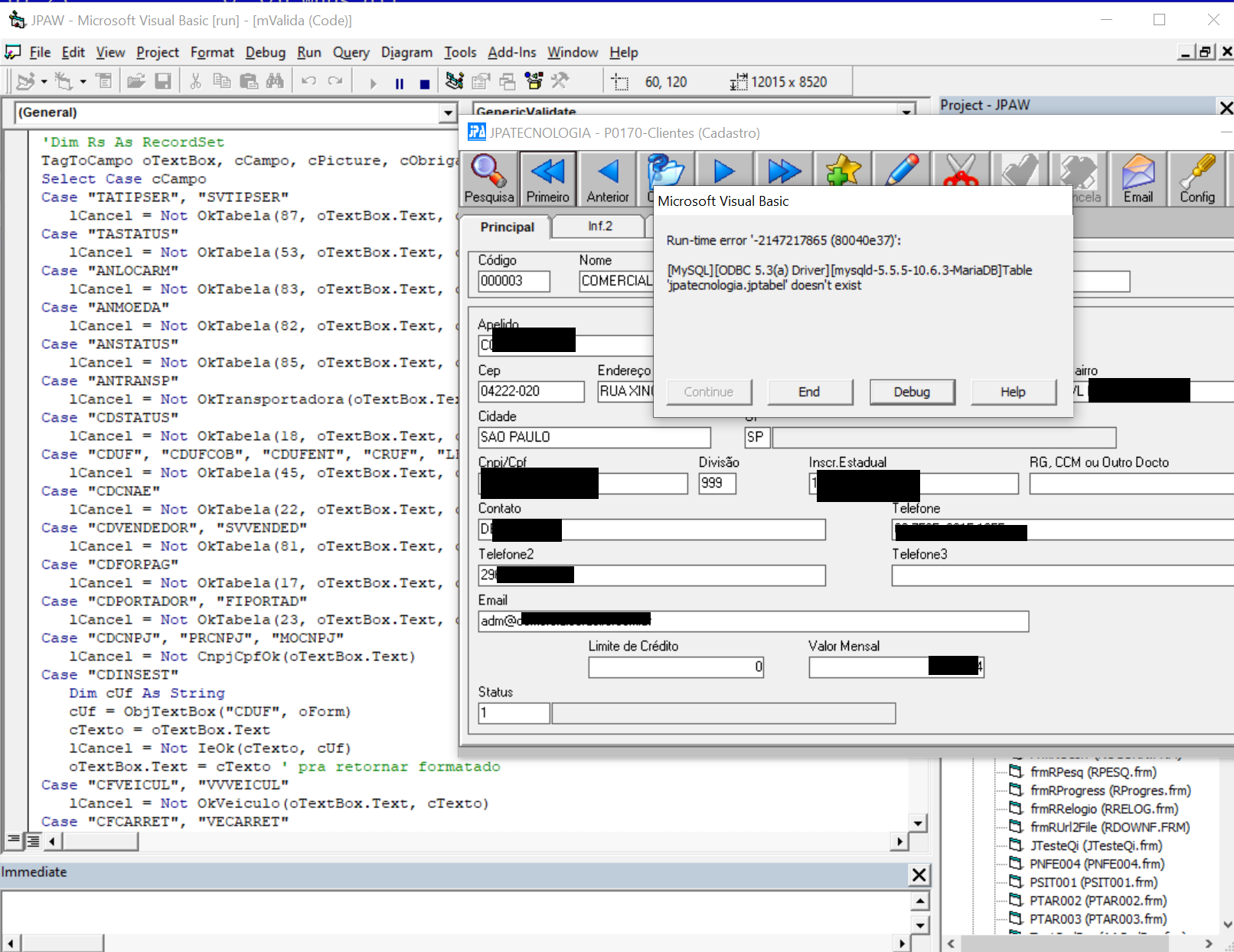The width and height of the screenshot is (1234, 952).
Task: Open the Project Explorer toolbar icon
Action: pyautogui.click(x=455, y=81)
